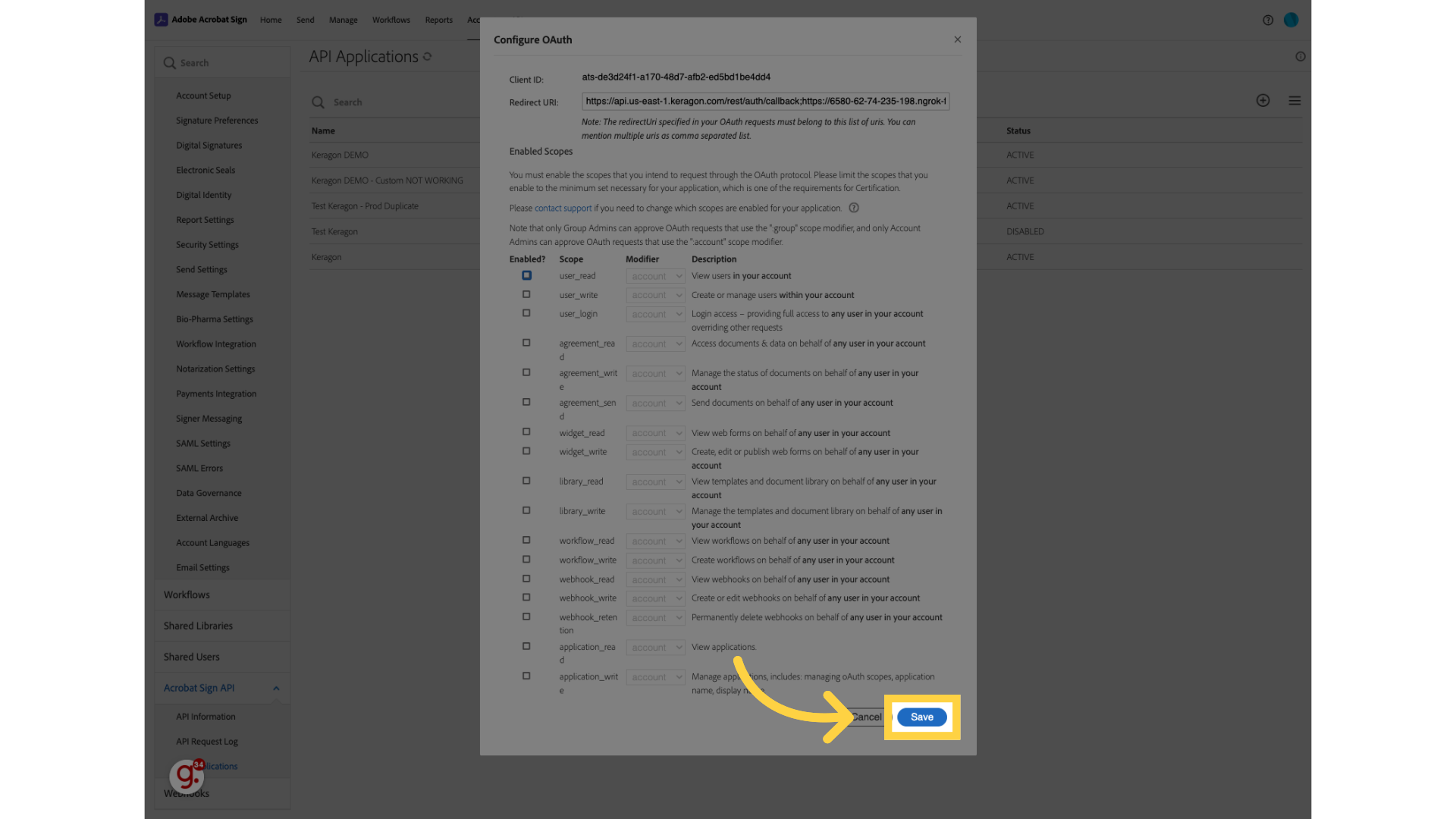This screenshot has height=819, width=1456.
Task: Open the hamburger menu above Status column
Action: click(1295, 101)
